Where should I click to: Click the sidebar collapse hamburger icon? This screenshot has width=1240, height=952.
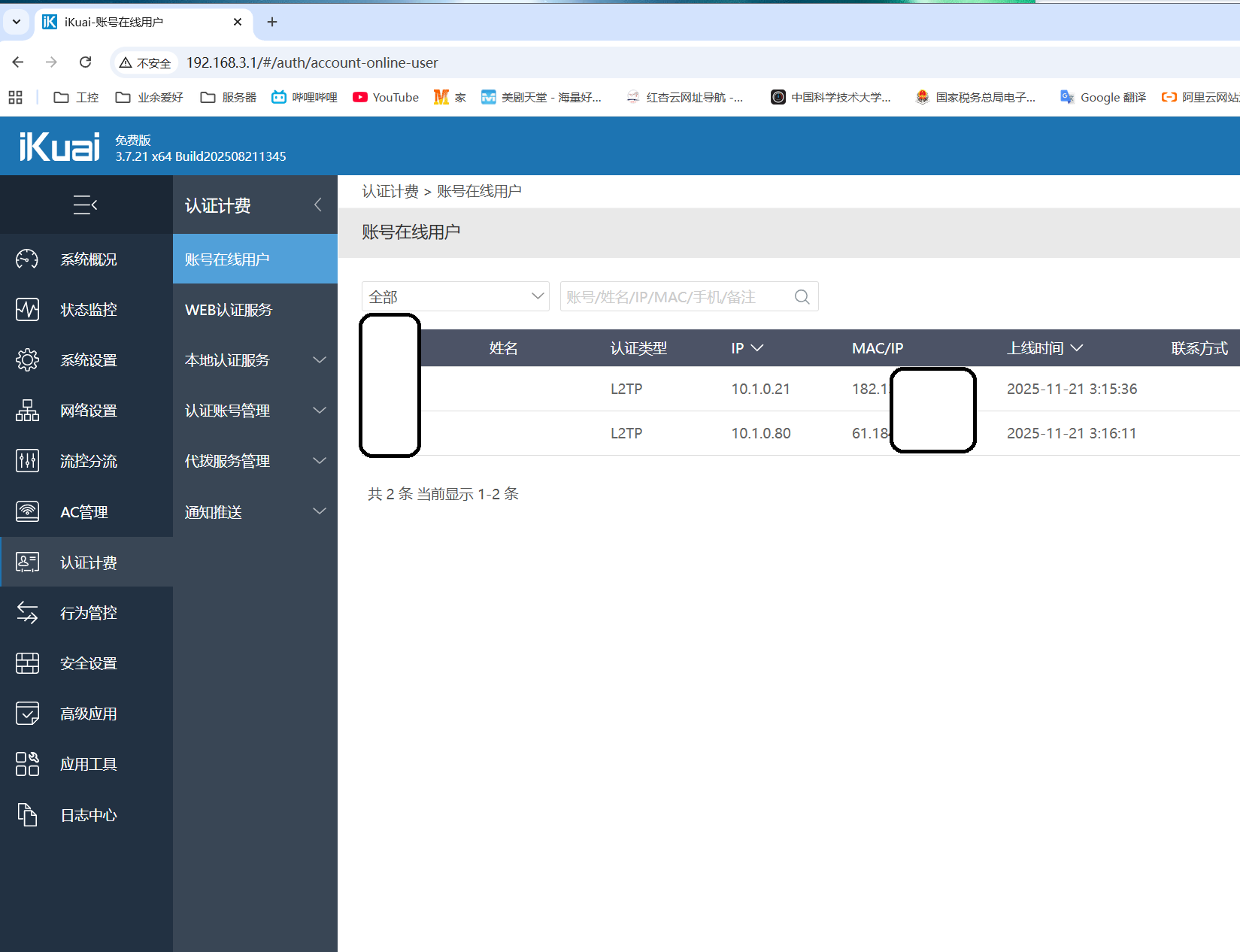pyautogui.click(x=86, y=205)
